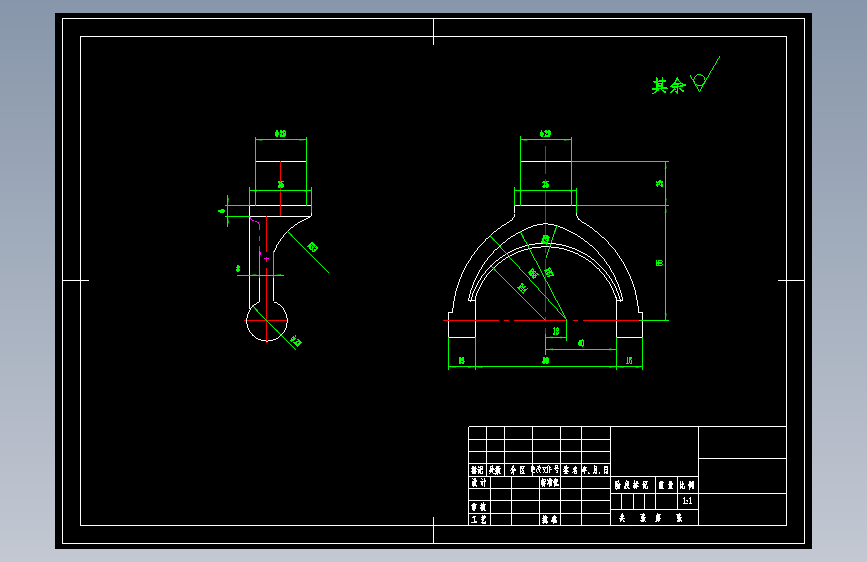
Task: Select the circle at bottom of left view
Action: [267, 321]
